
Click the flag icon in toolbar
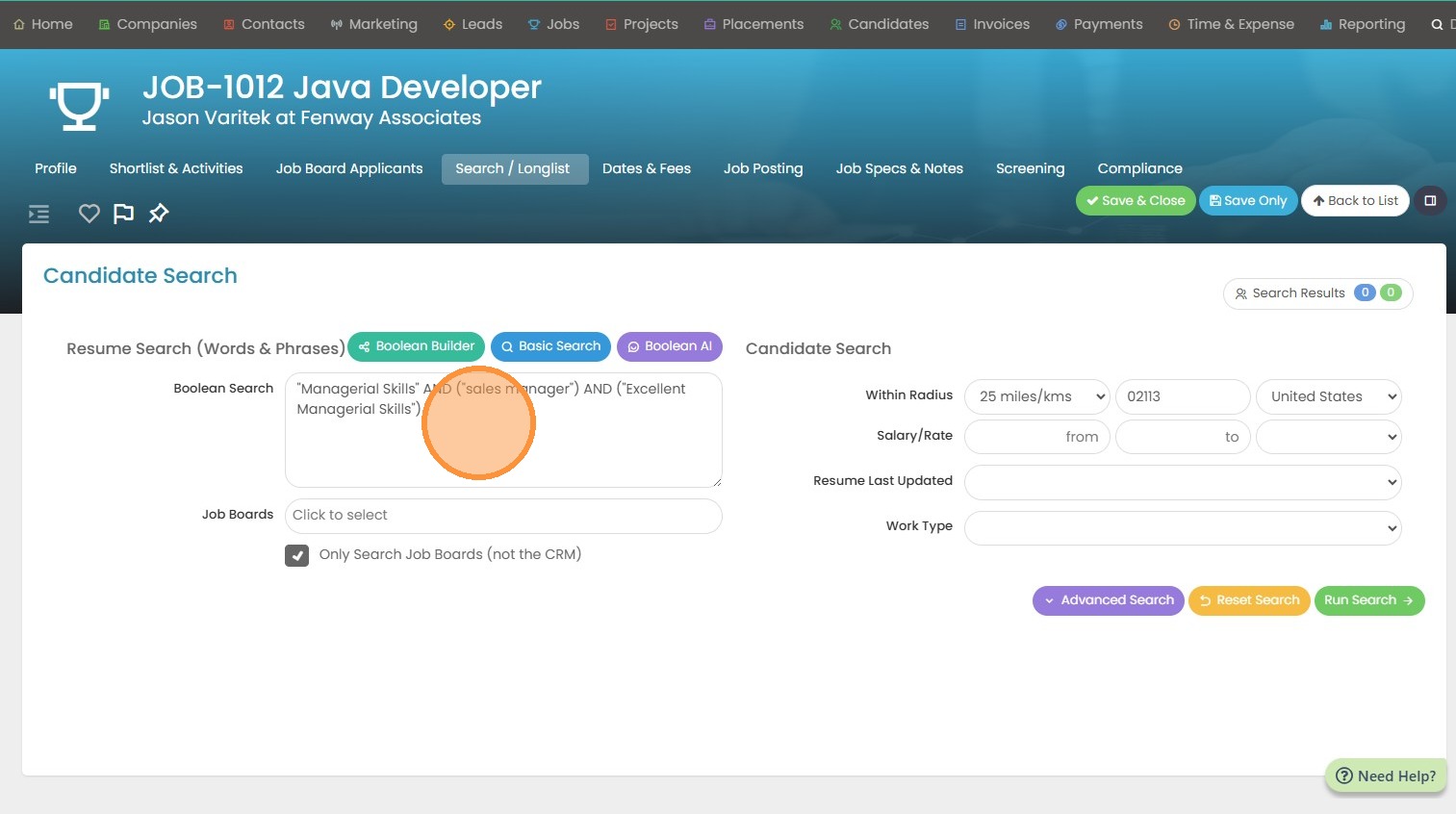pos(123,214)
